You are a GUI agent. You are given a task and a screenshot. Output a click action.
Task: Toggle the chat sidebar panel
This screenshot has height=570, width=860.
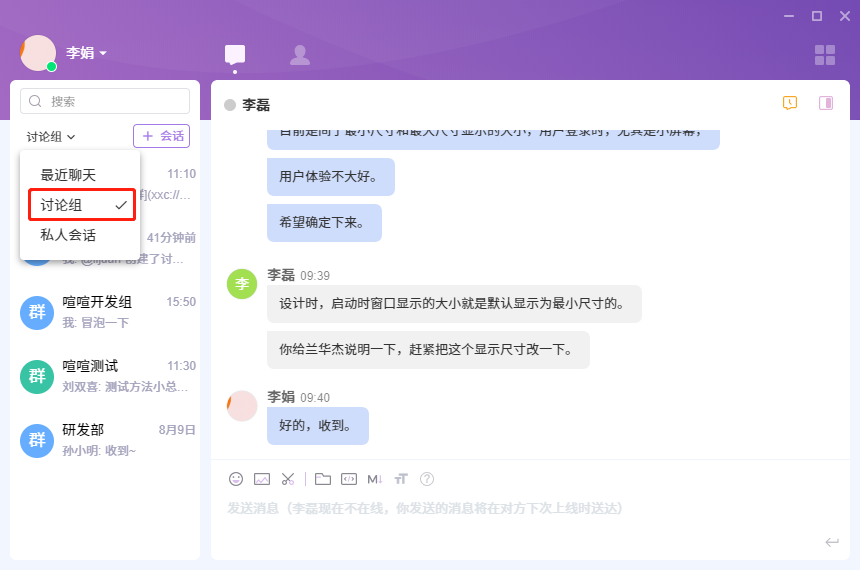(x=826, y=103)
